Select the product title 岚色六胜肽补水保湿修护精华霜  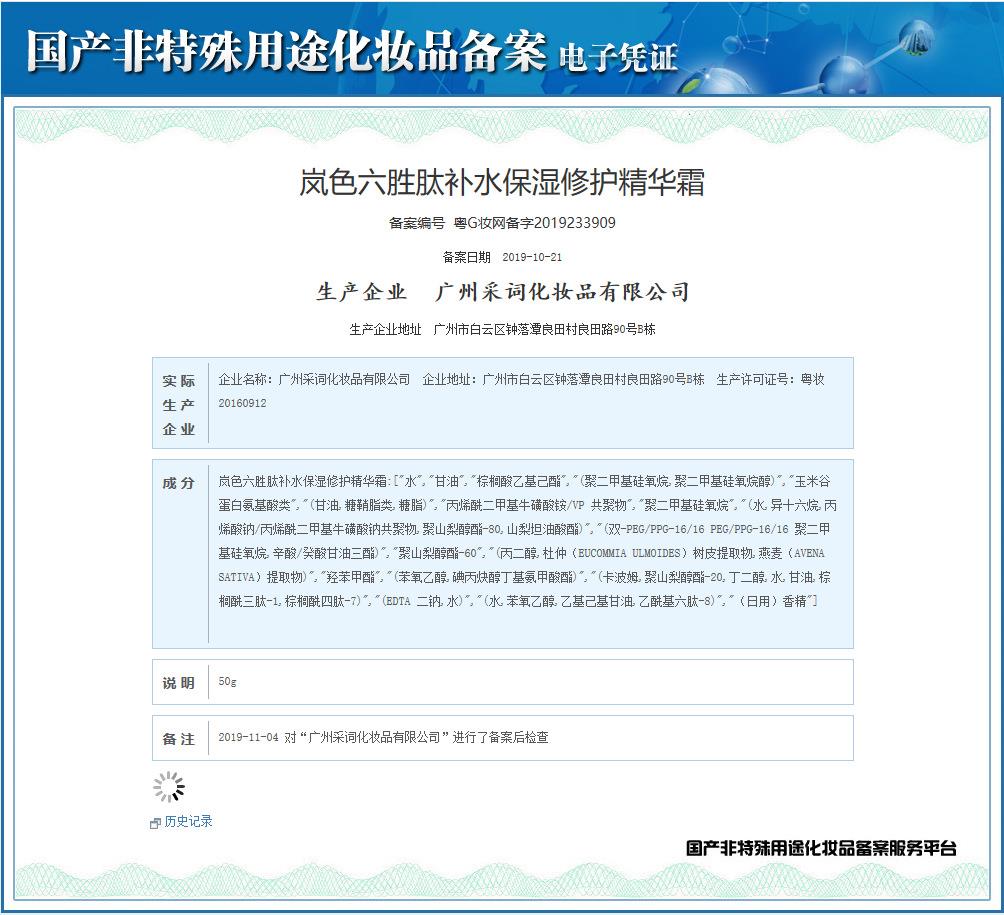502,182
